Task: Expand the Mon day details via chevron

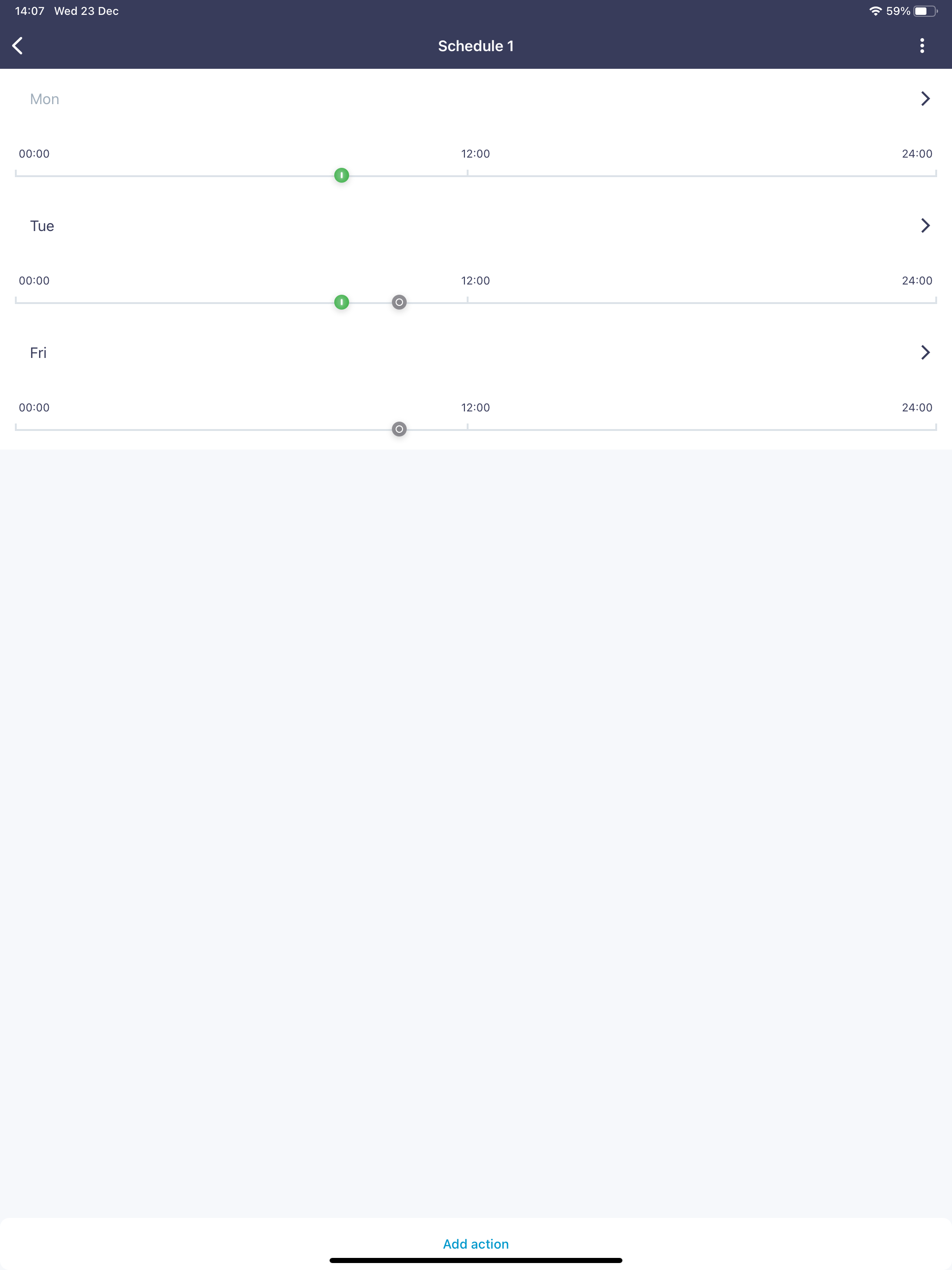Action: click(x=925, y=98)
